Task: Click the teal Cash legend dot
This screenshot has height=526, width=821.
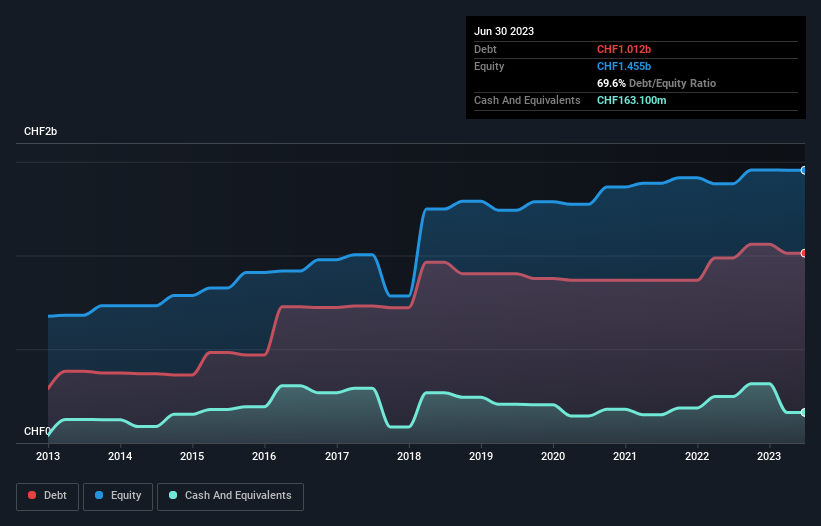Action: [x=173, y=496]
